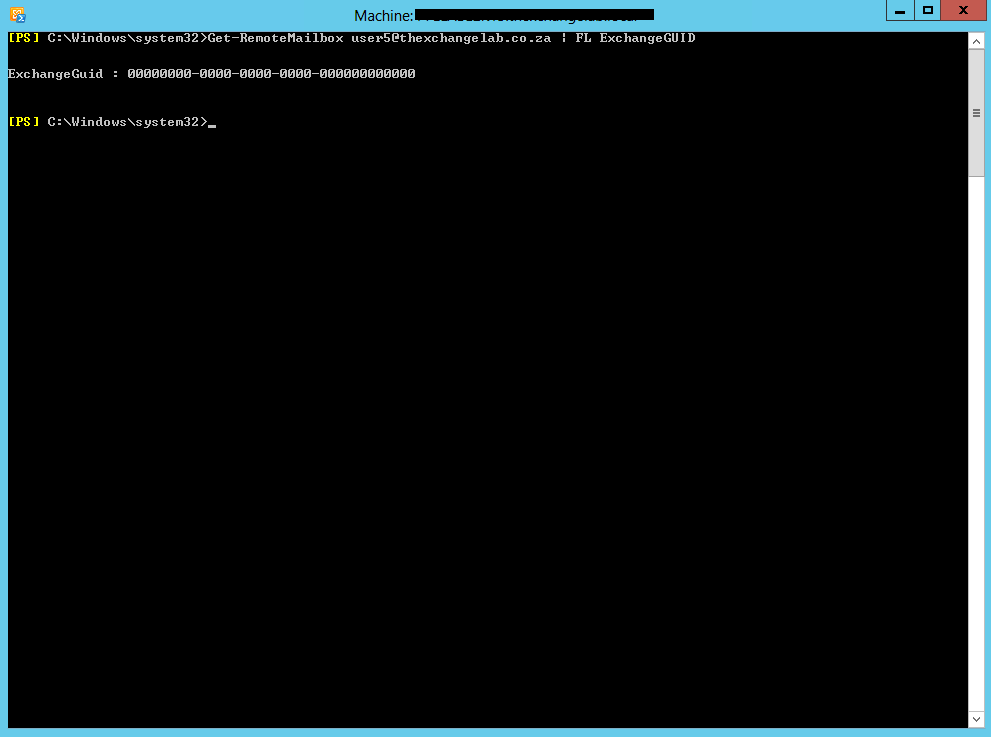Click the FL ExchangeGUID parameter text

click(x=635, y=38)
